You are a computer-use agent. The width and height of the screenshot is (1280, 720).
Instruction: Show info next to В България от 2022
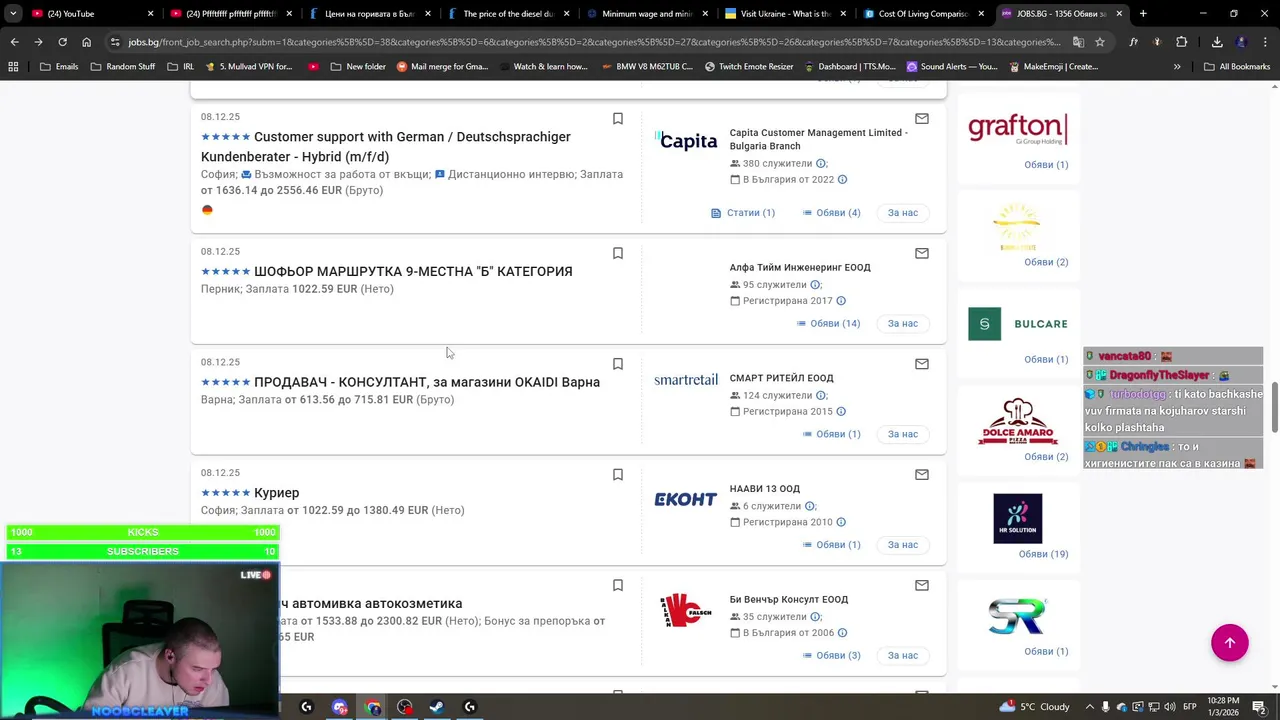tap(842, 180)
